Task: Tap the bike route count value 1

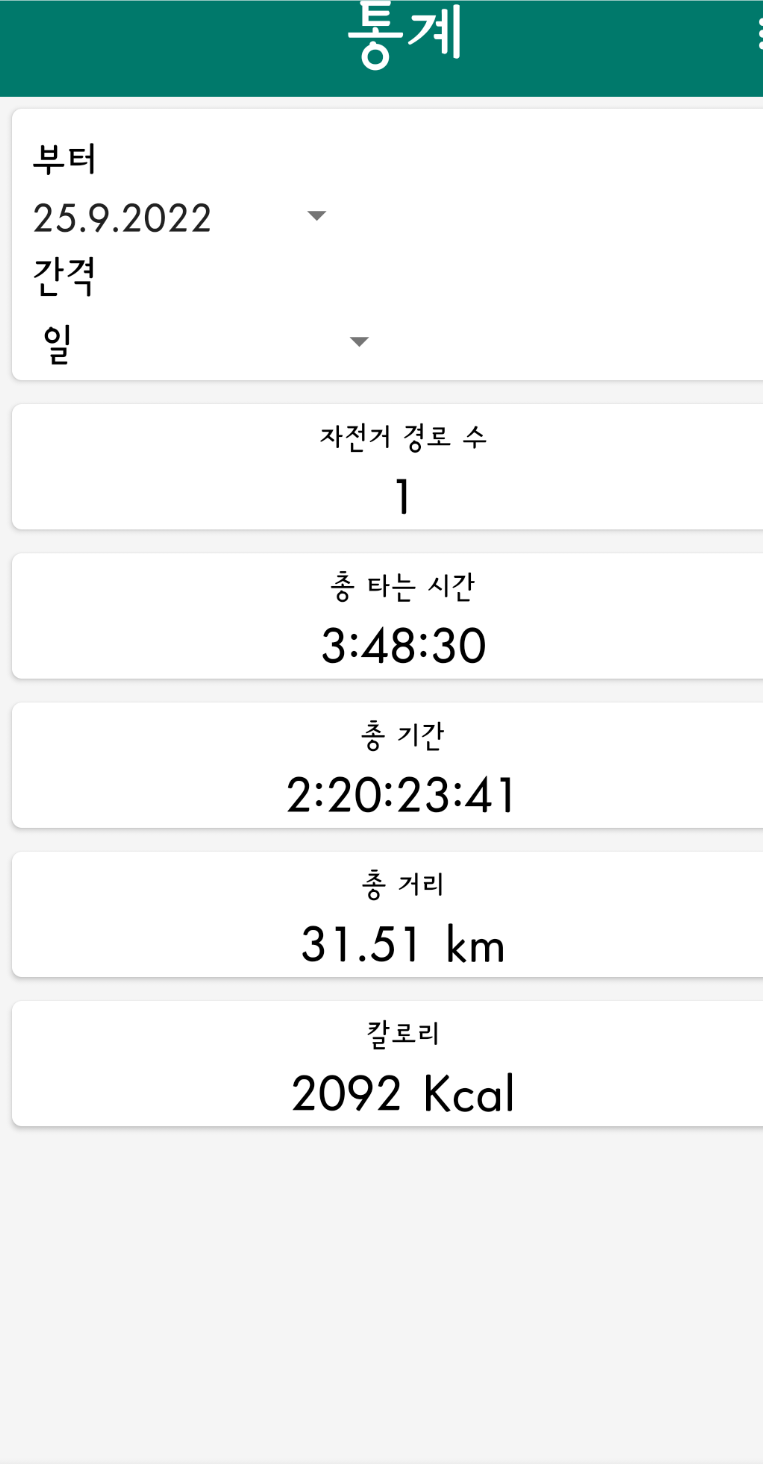Action: click(x=403, y=497)
